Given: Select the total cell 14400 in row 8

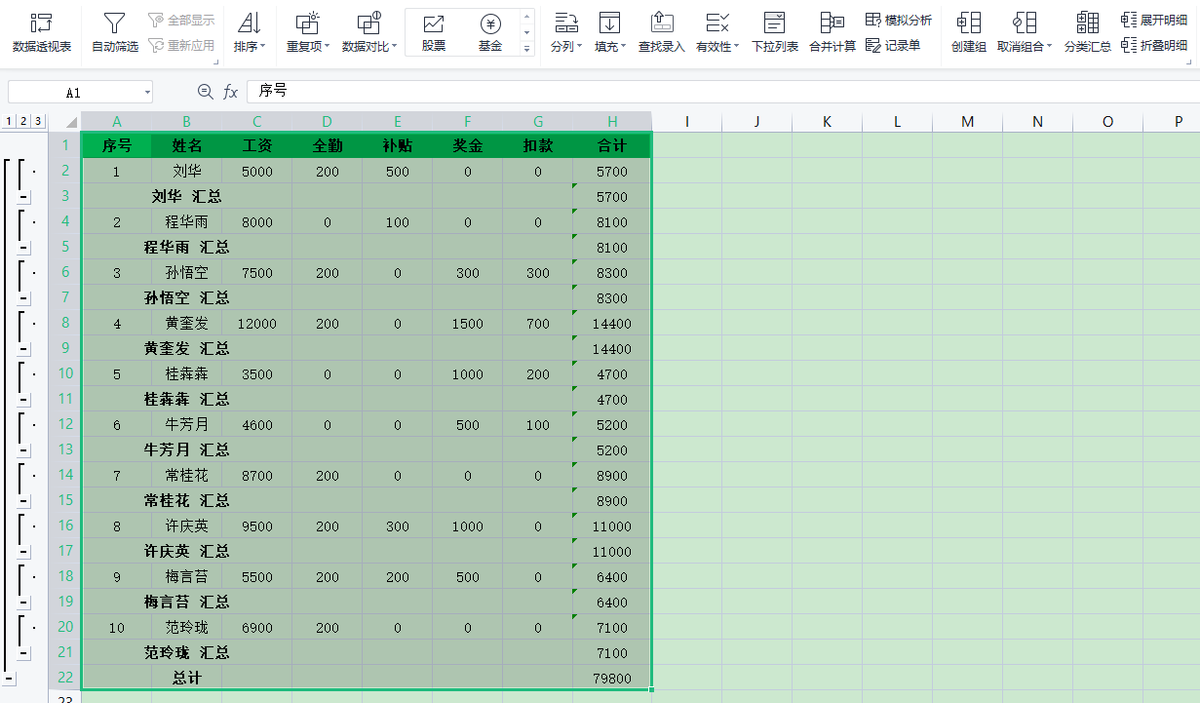Looking at the screenshot, I should pos(612,323).
